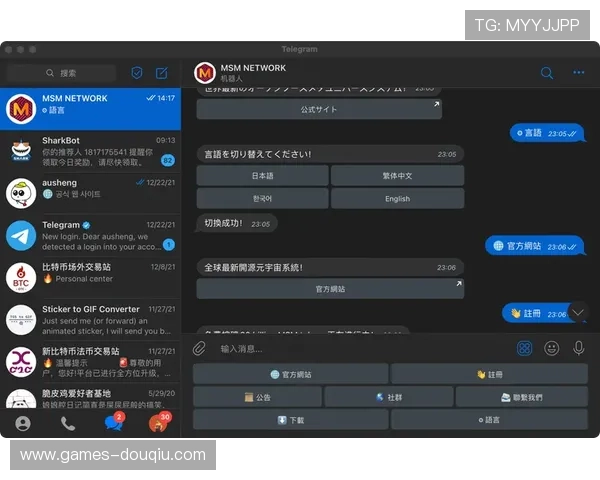Click the SharkBot avatar
Viewport: 600px width, 480px height.
tap(21, 151)
